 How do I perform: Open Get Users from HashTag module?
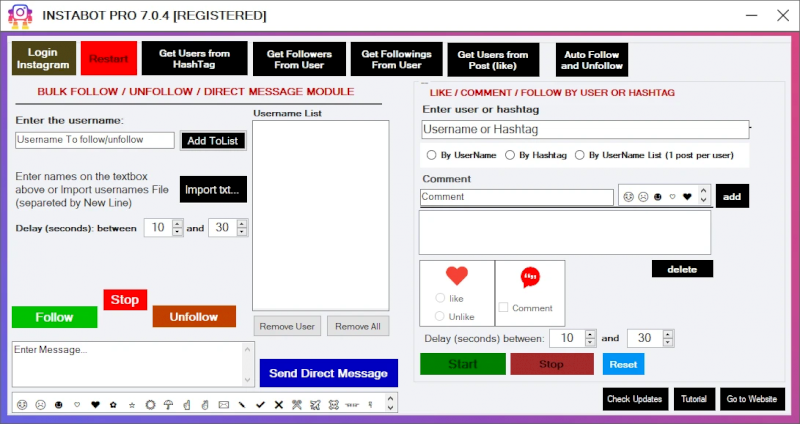tap(194, 59)
